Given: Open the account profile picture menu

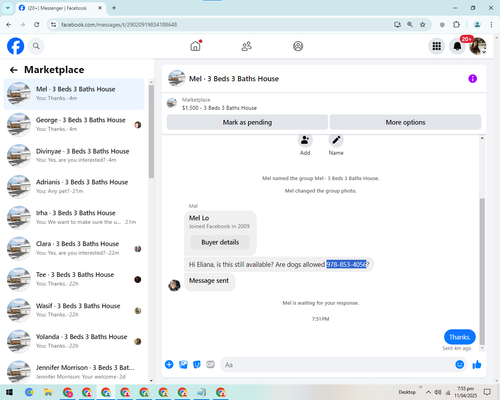Looking at the screenshot, I should [478, 46].
